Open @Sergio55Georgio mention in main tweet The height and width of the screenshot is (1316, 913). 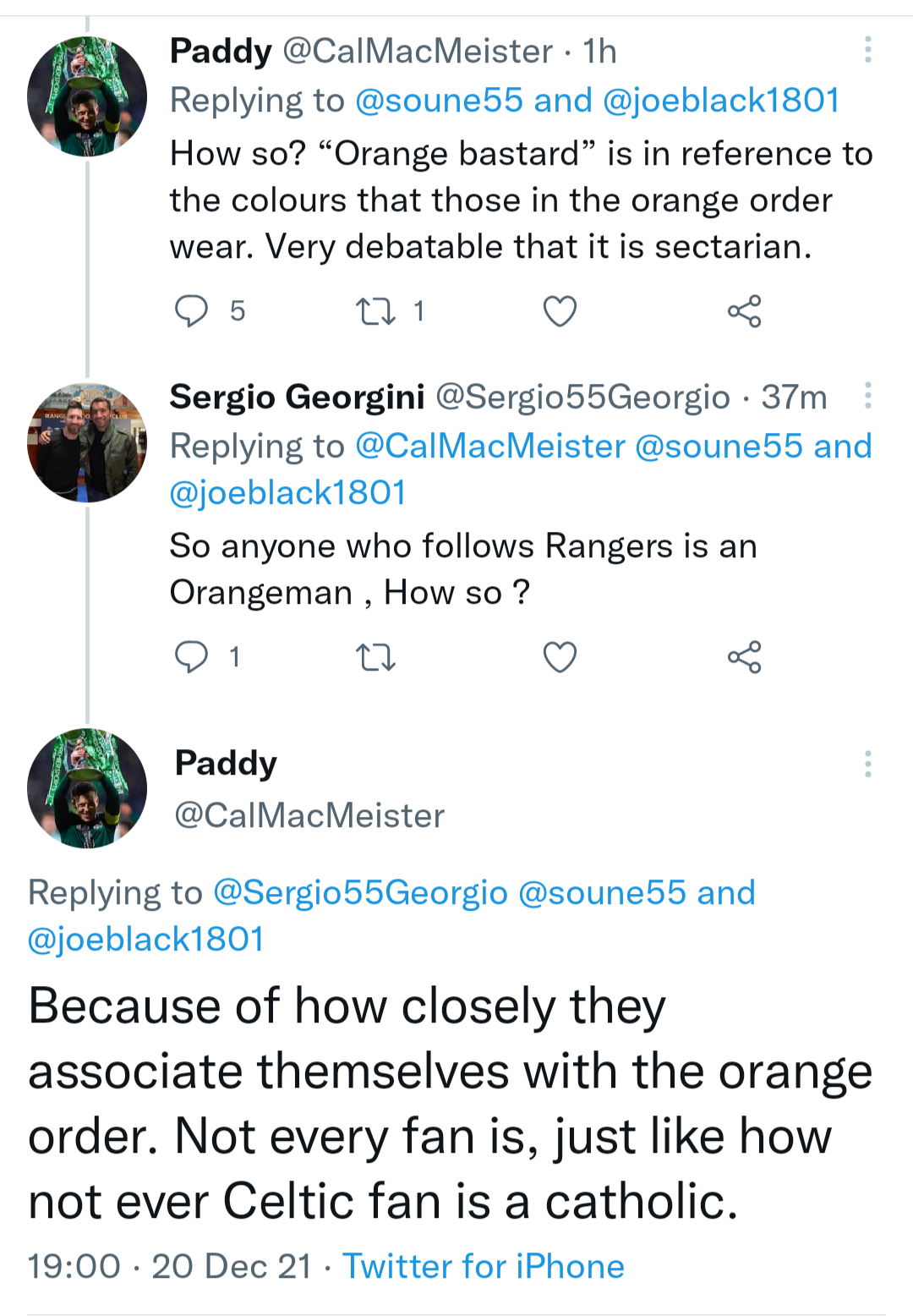[360, 893]
